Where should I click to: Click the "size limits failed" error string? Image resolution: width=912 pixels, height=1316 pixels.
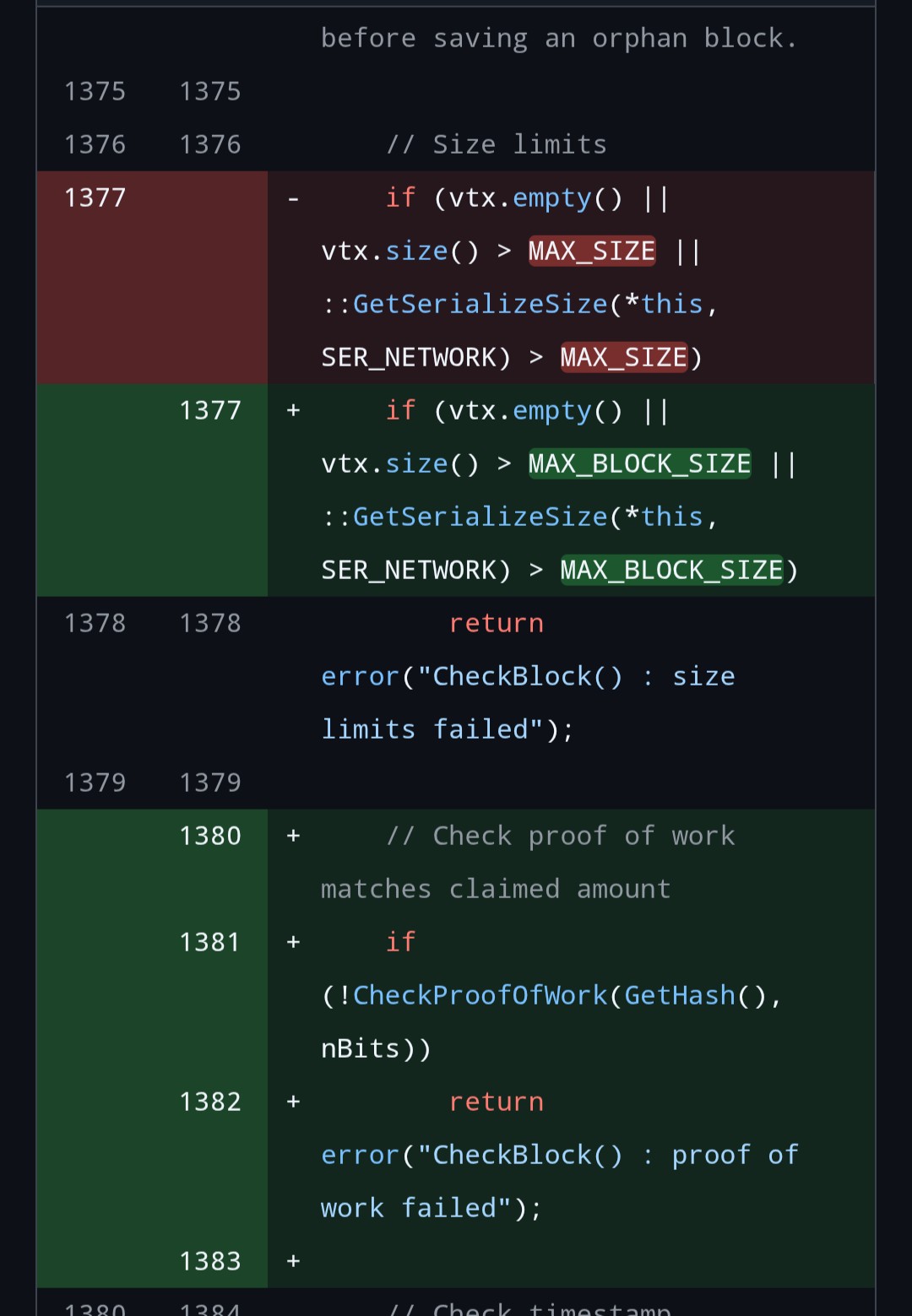[528, 703]
